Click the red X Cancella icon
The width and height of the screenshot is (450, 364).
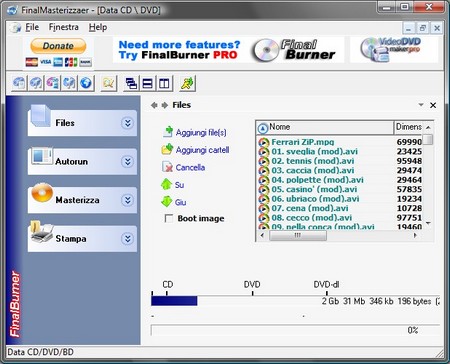167,167
